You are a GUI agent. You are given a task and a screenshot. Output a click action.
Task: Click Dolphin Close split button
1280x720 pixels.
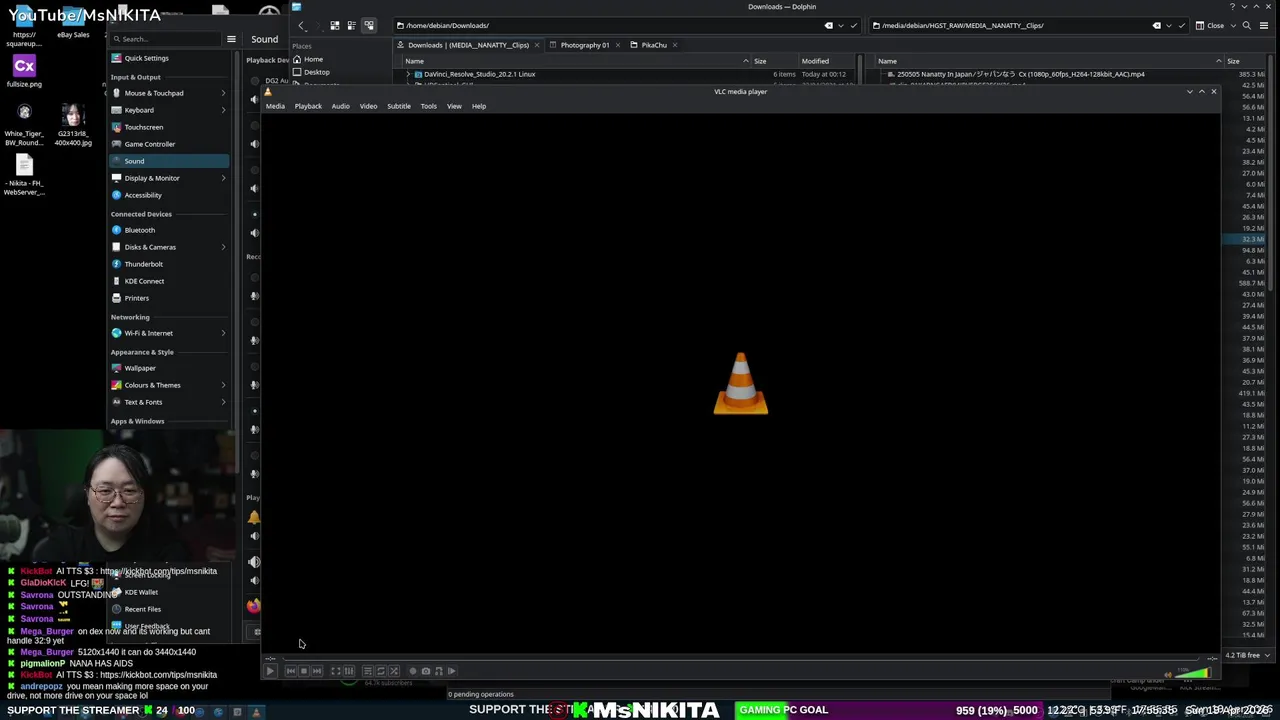(1211, 25)
